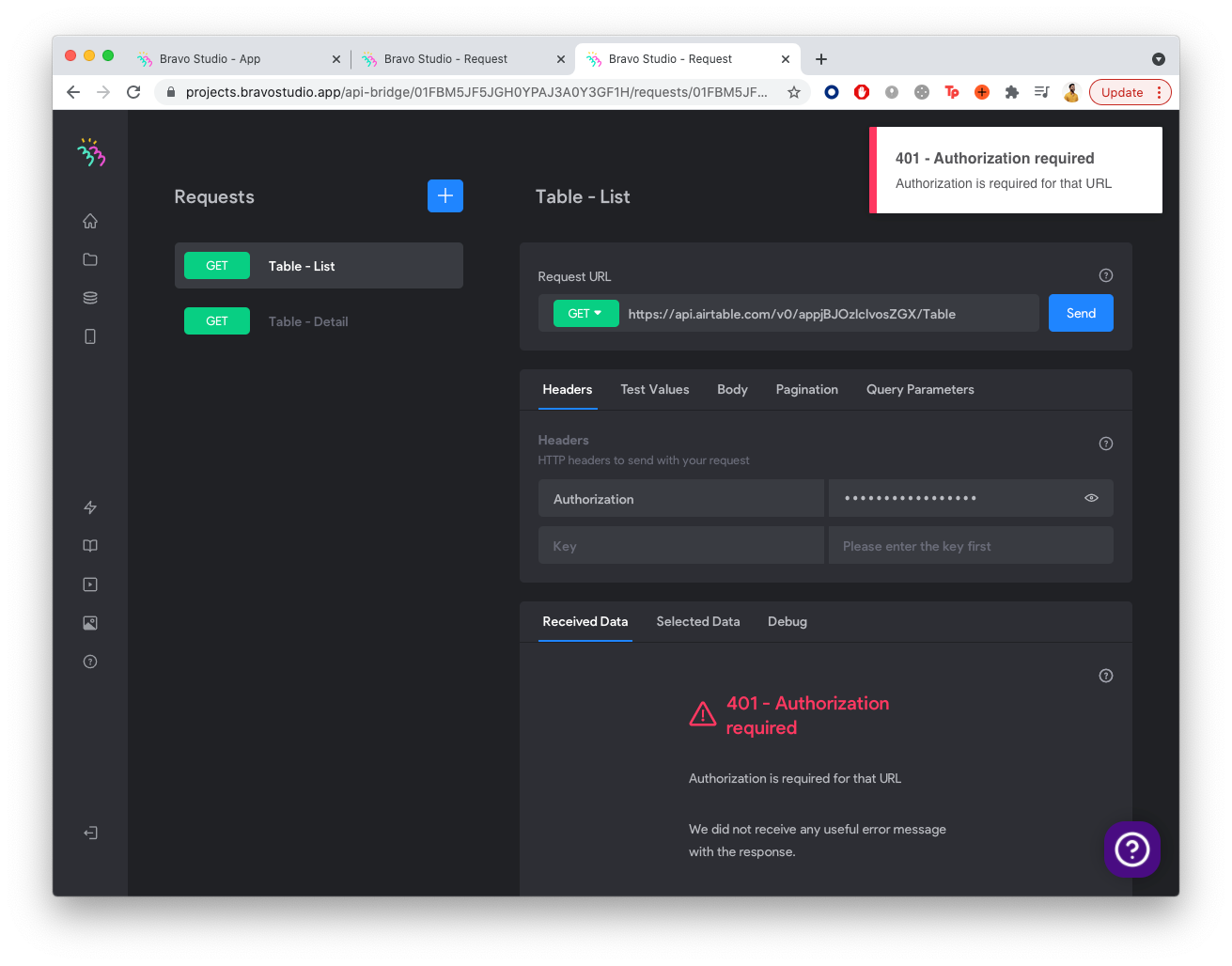Open the purple help chat widget
Viewport: 1232px width, 966px height.
(x=1132, y=849)
